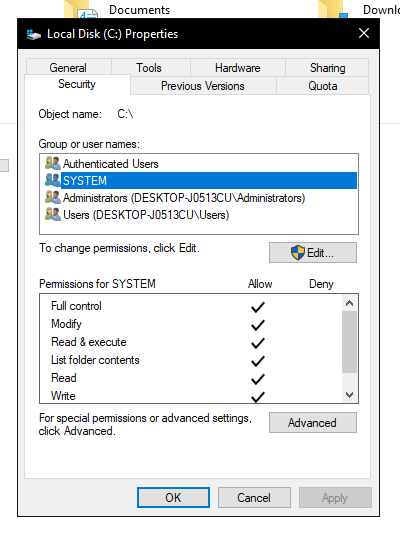Open the Previous Versions tab

pyautogui.click(x=203, y=85)
